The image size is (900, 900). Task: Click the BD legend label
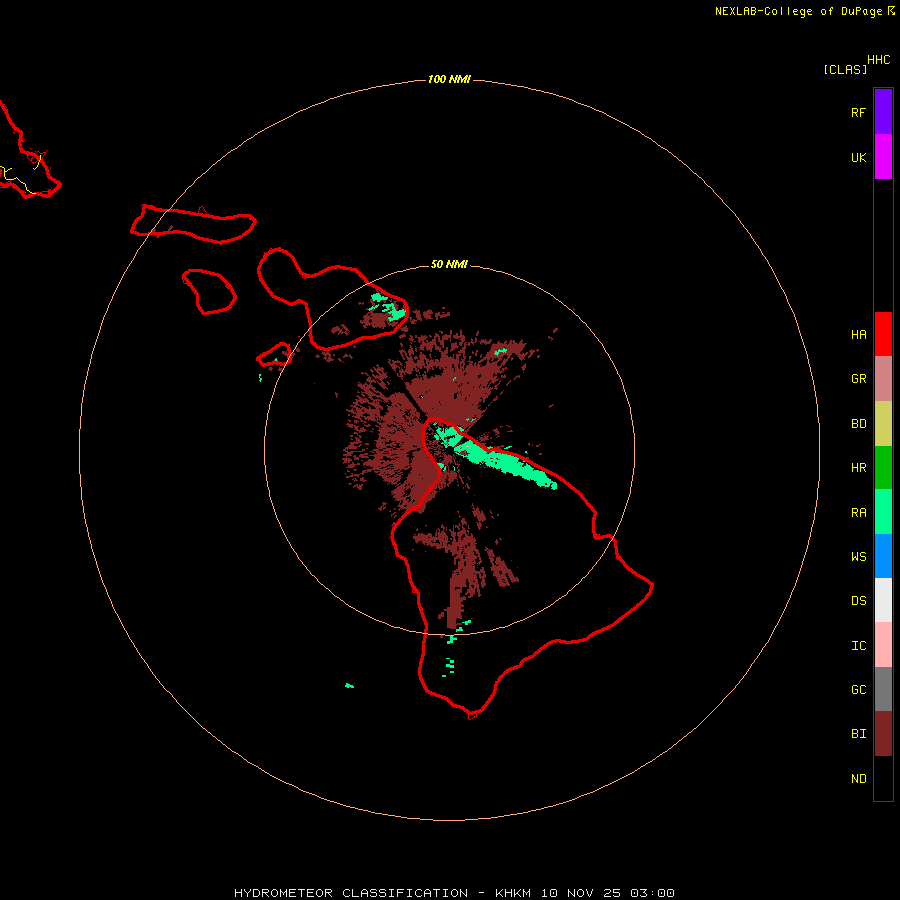858,424
